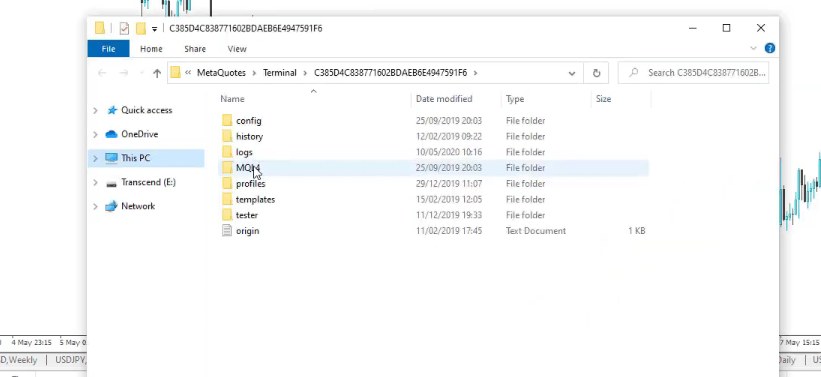Open the history folder icon
The height and width of the screenshot is (377, 821).
coord(227,136)
